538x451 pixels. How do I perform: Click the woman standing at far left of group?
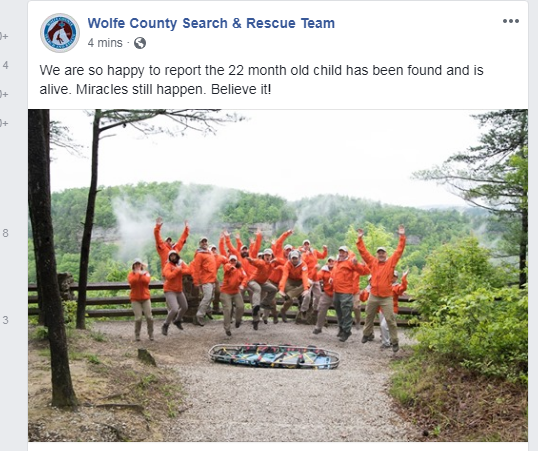point(140,299)
